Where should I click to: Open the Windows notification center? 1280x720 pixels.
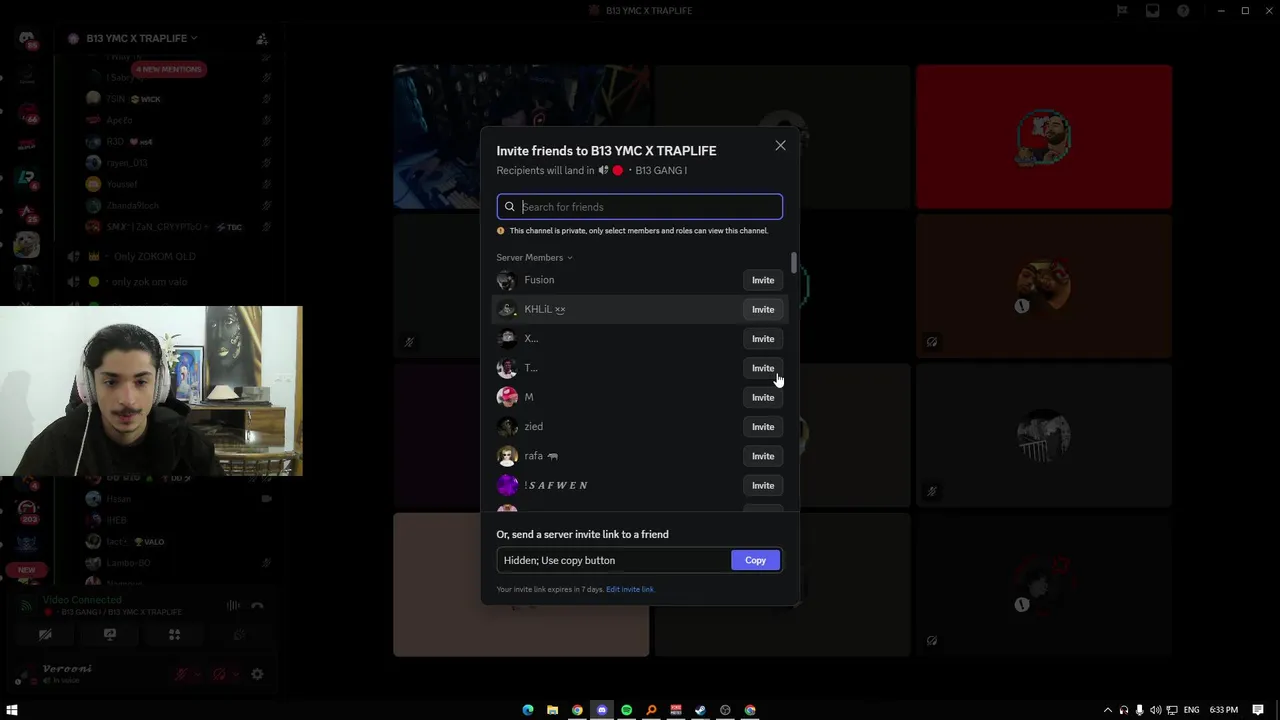1258,710
